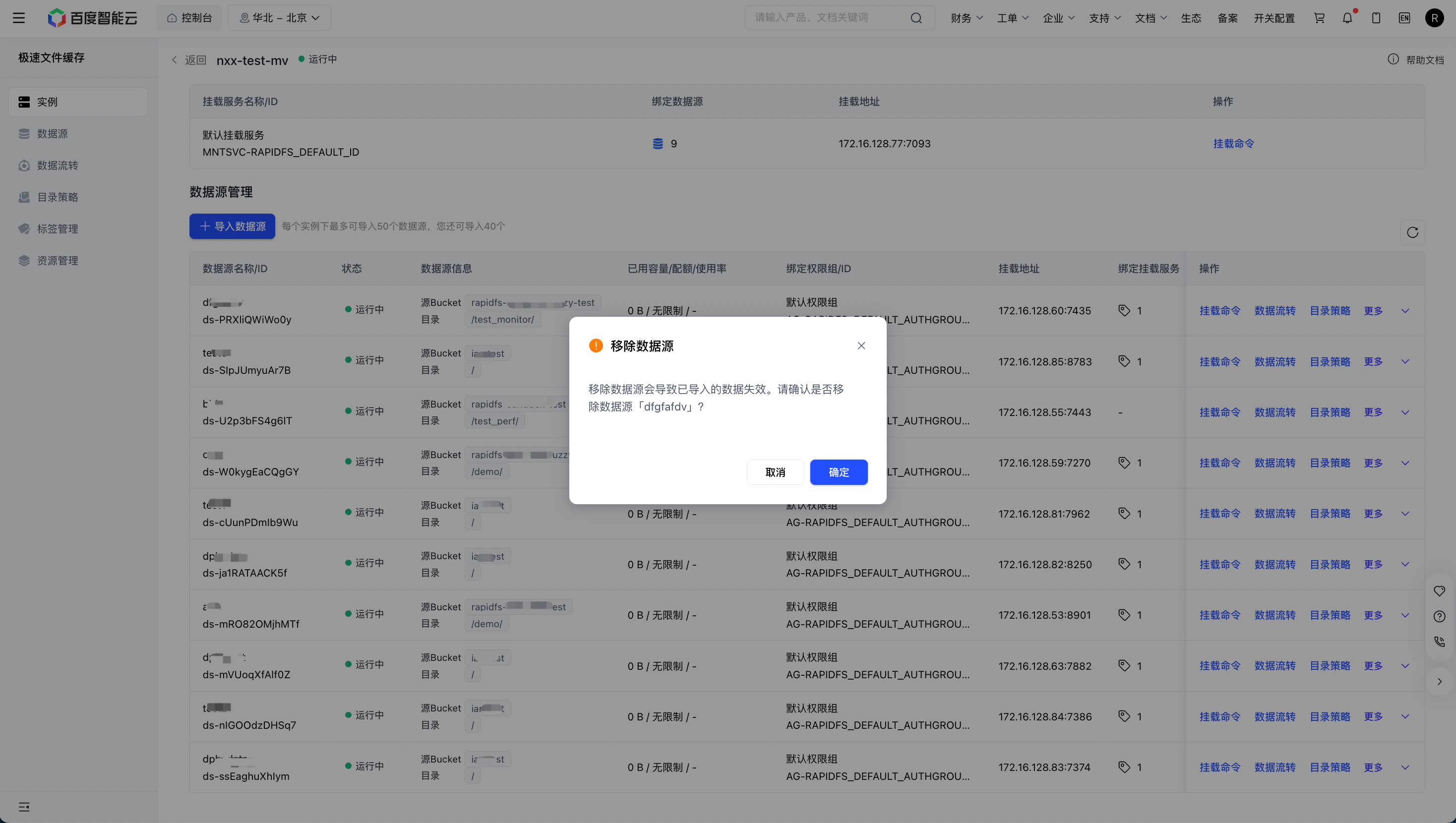Select 目录策略 in the sidebar

tap(78, 197)
